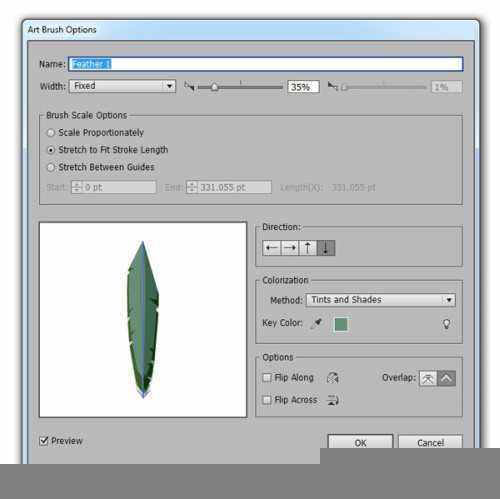Click the brush Name input field
This screenshot has height=499, width=500.
266,64
